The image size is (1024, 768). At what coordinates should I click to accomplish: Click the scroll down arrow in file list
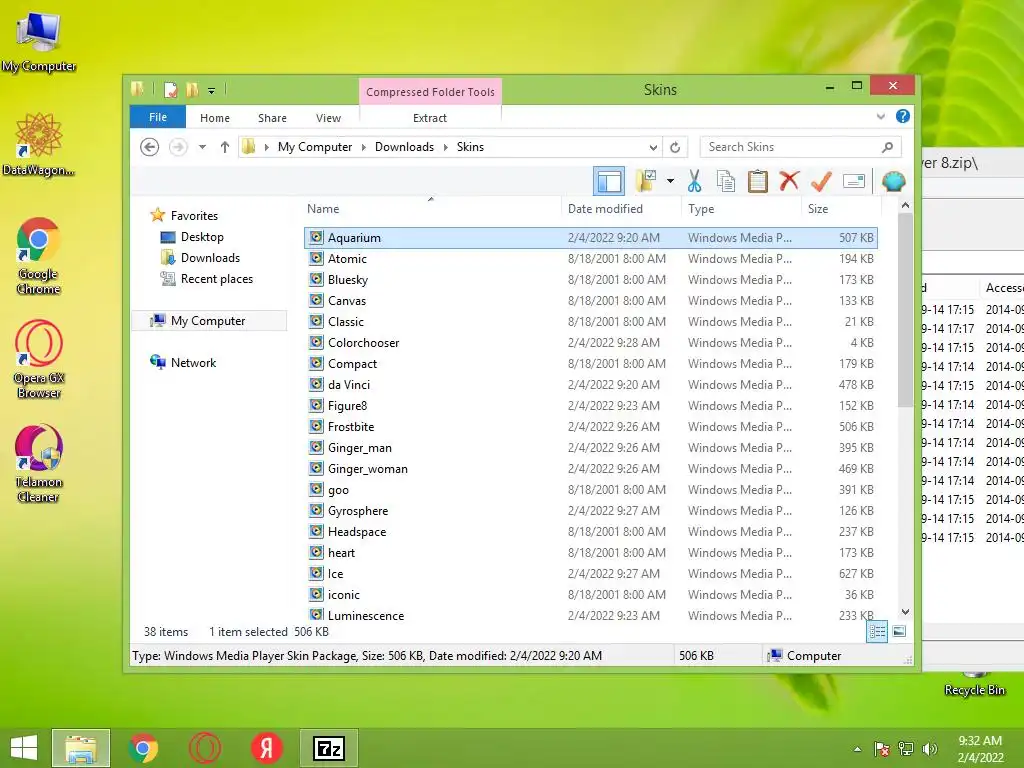point(905,612)
